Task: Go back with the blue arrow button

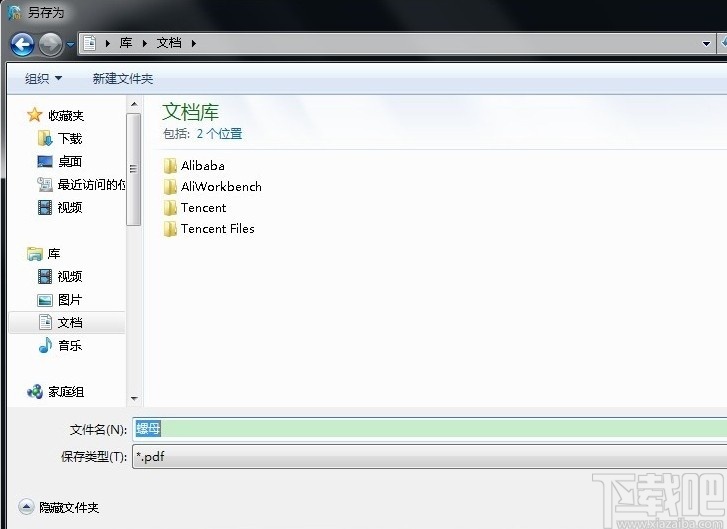Action: pyautogui.click(x=22, y=45)
